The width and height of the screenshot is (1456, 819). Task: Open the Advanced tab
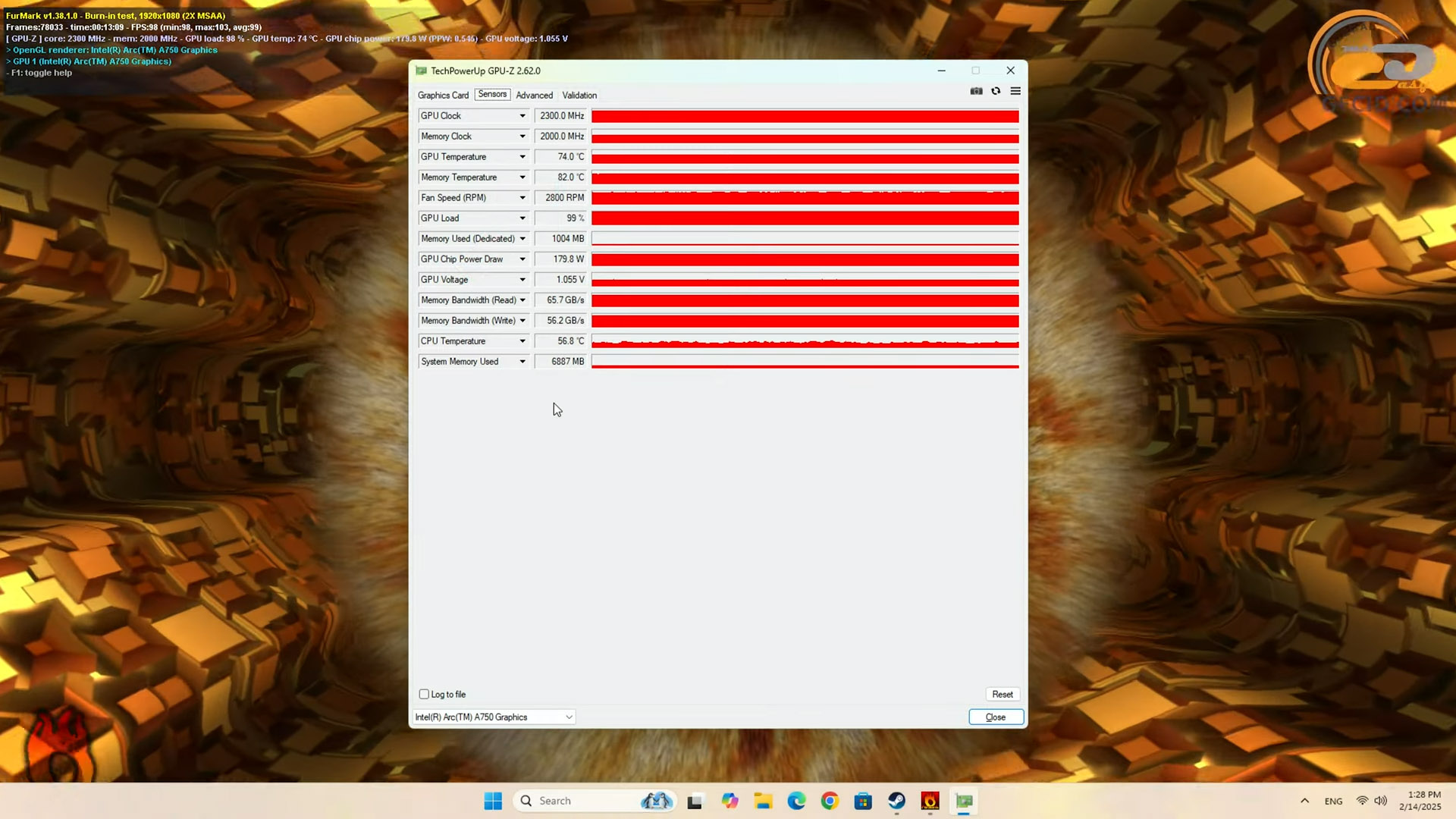[x=534, y=96]
